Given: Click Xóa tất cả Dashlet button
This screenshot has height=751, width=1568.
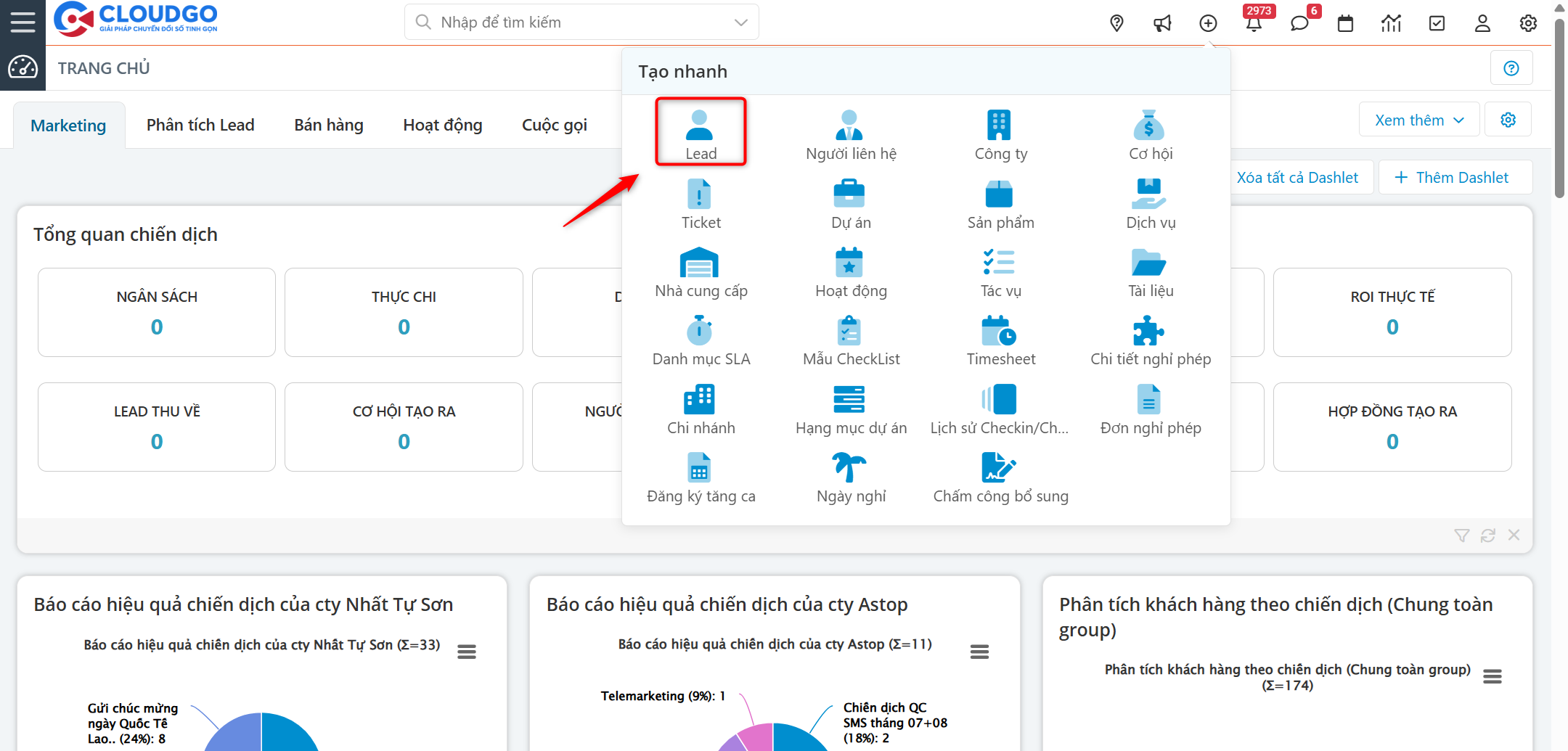Looking at the screenshot, I should [x=1297, y=178].
